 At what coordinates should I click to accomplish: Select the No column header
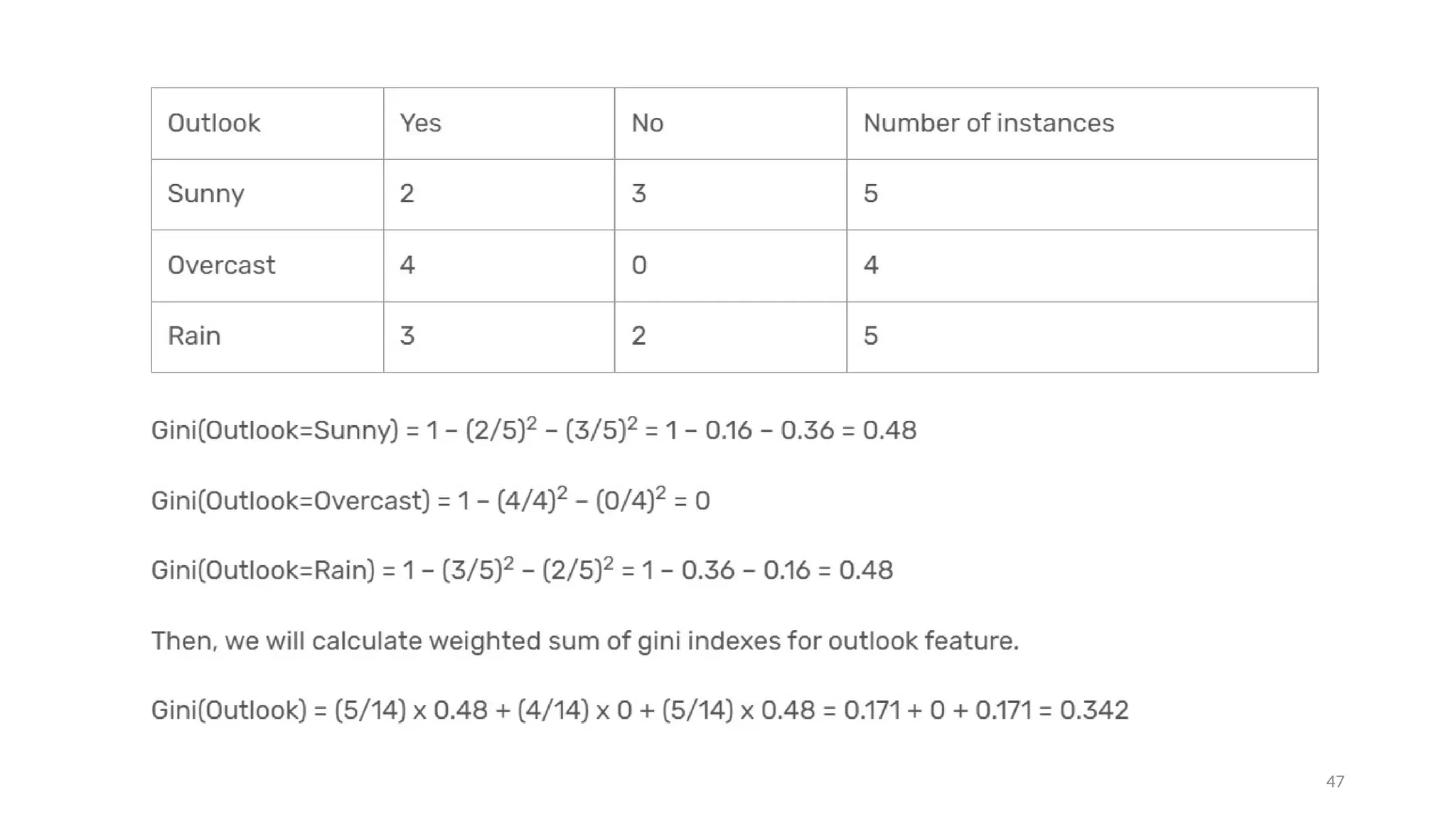pos(731,123)
